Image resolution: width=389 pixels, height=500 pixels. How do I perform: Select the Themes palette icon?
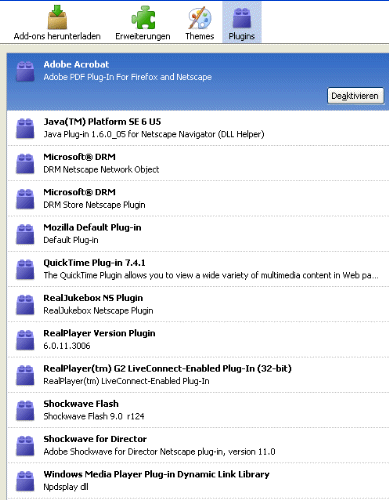pos(200,18)
